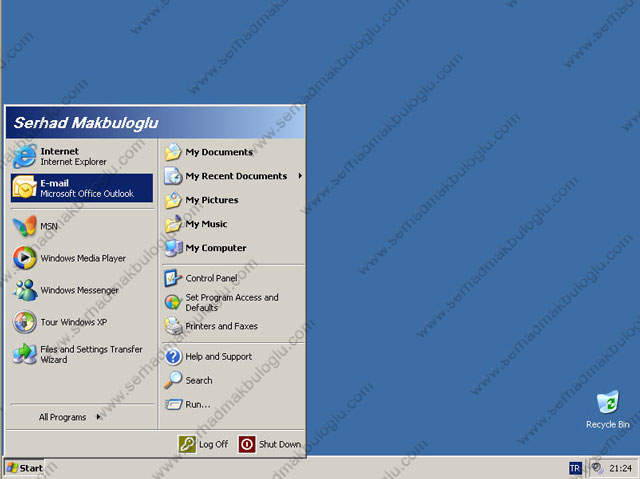Click the taskbar clock showing 21:24

pos(620,468)
